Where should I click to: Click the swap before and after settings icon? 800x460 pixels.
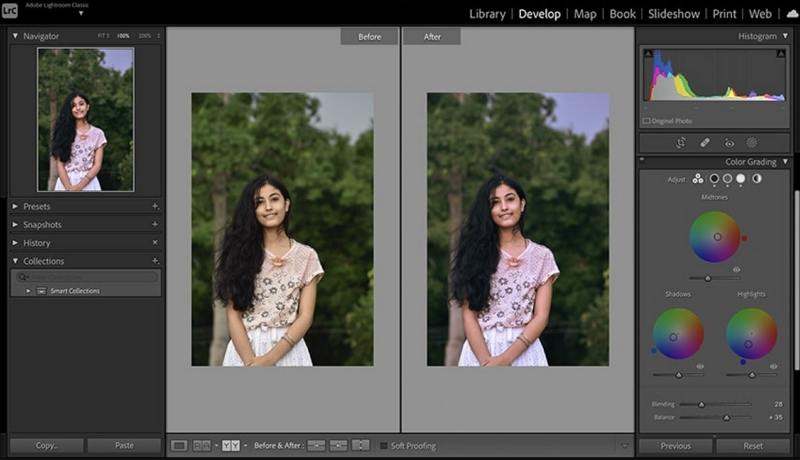[360, 445]
